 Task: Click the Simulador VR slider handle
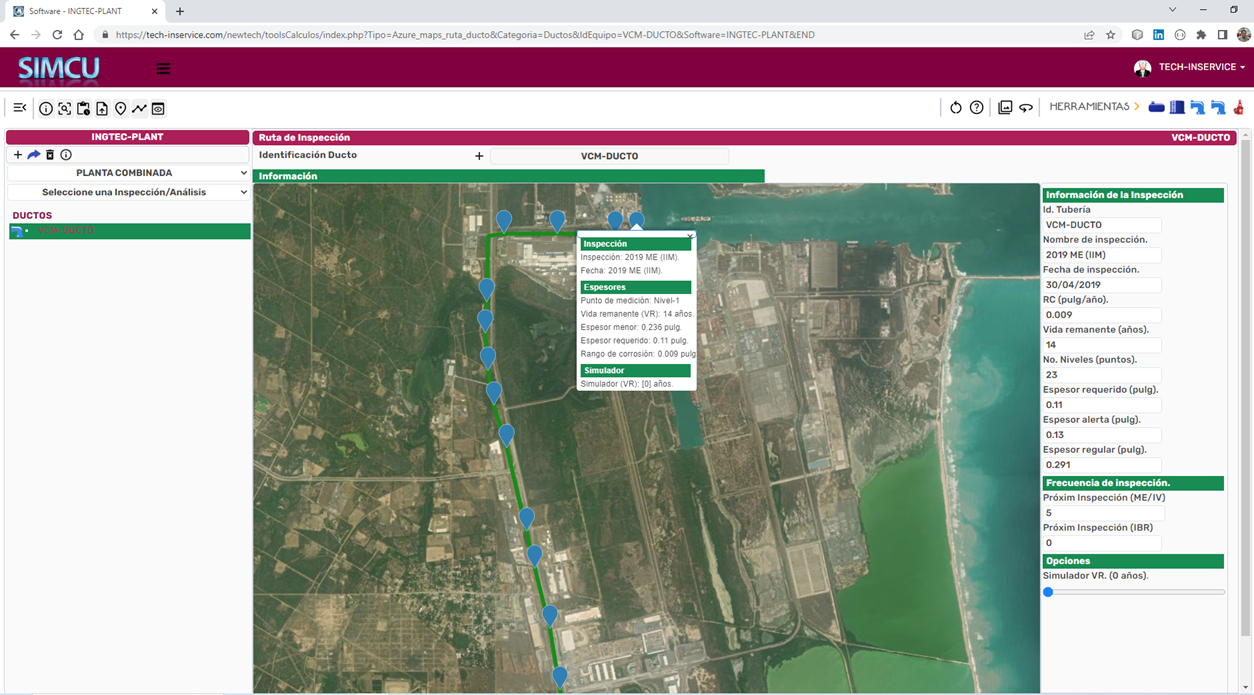pos(1048,592)
